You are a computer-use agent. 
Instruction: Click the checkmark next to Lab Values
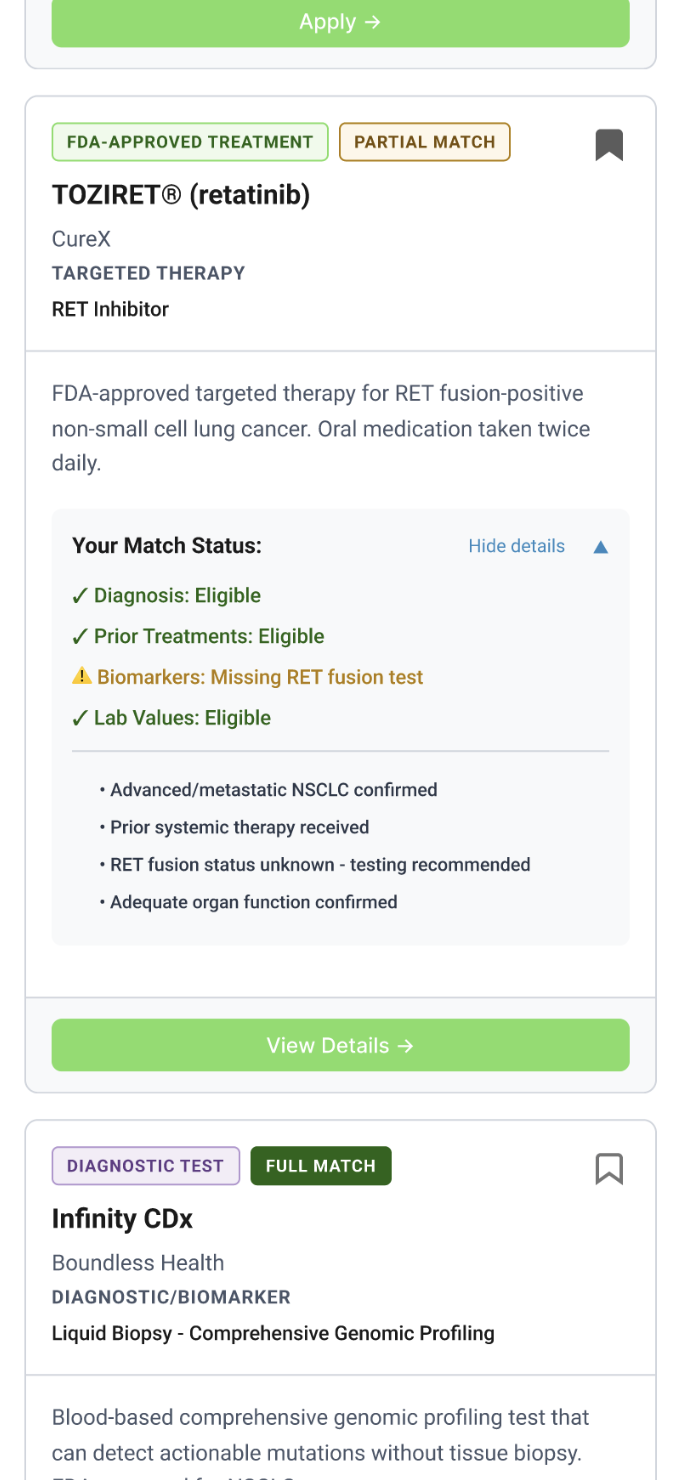click(80, 718)
